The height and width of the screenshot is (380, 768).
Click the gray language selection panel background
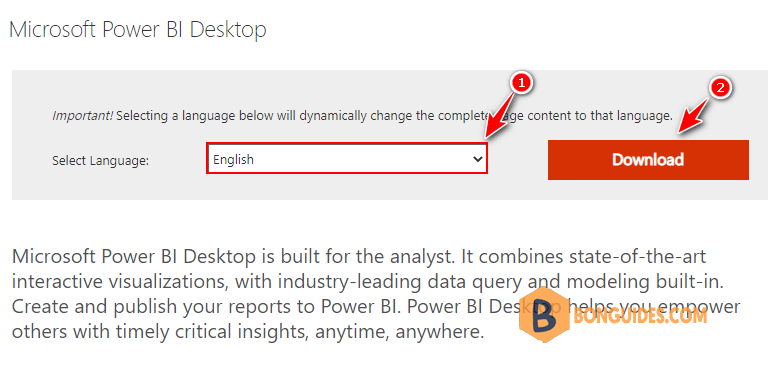389,135
